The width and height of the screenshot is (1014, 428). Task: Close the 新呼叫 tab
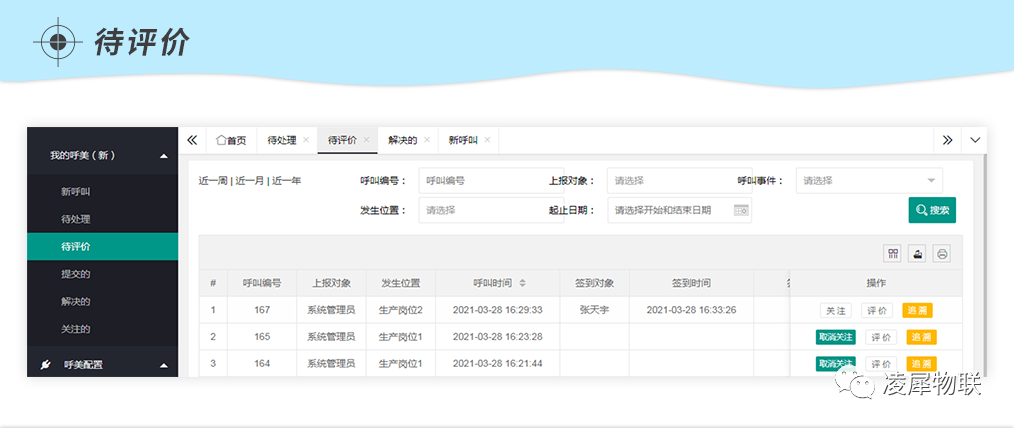click(x=487, y=140)
